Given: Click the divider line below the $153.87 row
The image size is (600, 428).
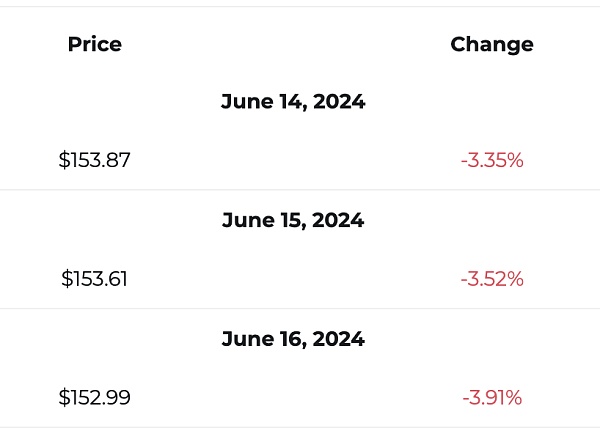Looking at the screenshot, I should point(300,190).
